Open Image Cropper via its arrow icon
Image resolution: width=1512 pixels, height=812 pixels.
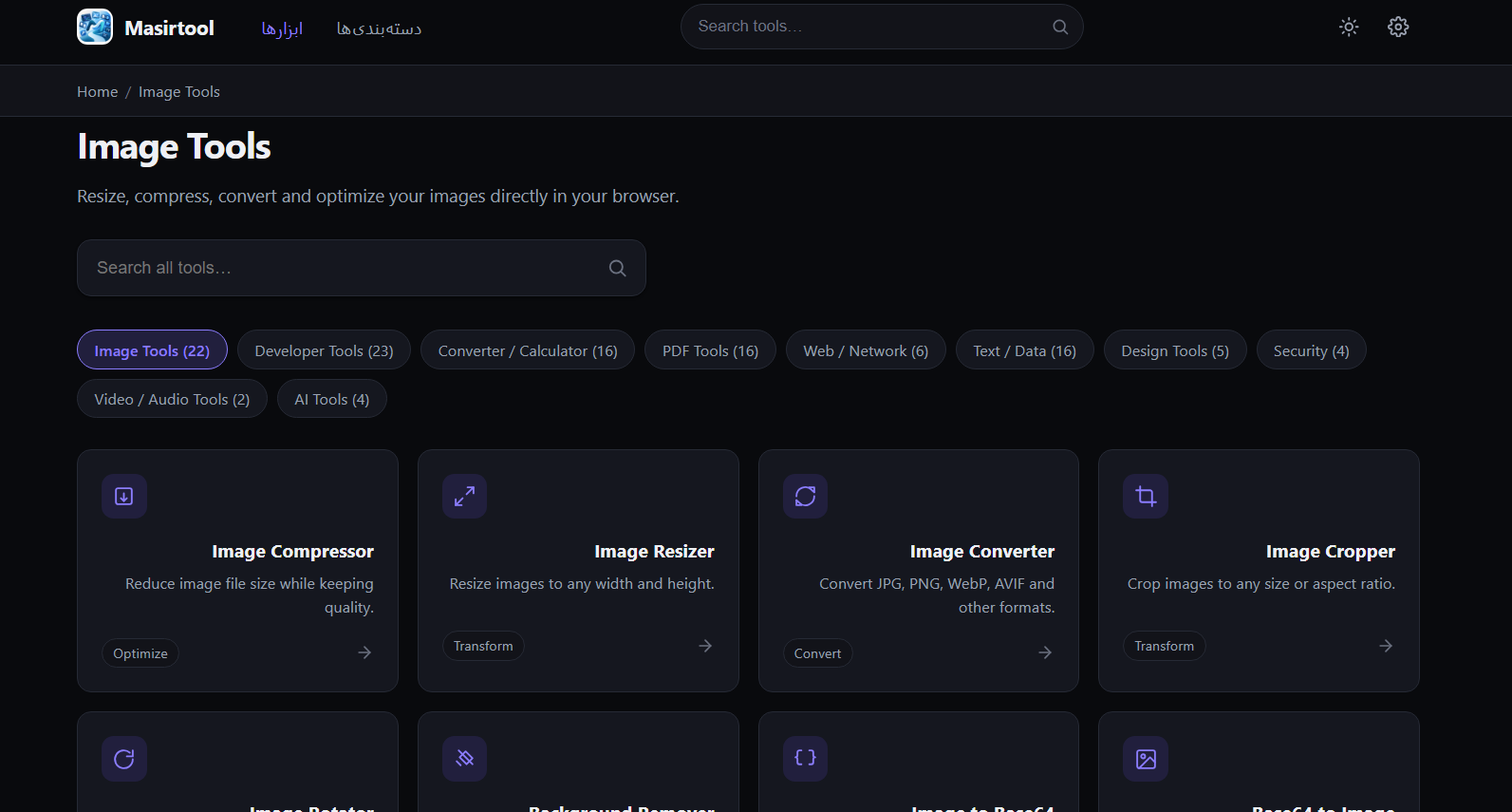point(1386,646)
